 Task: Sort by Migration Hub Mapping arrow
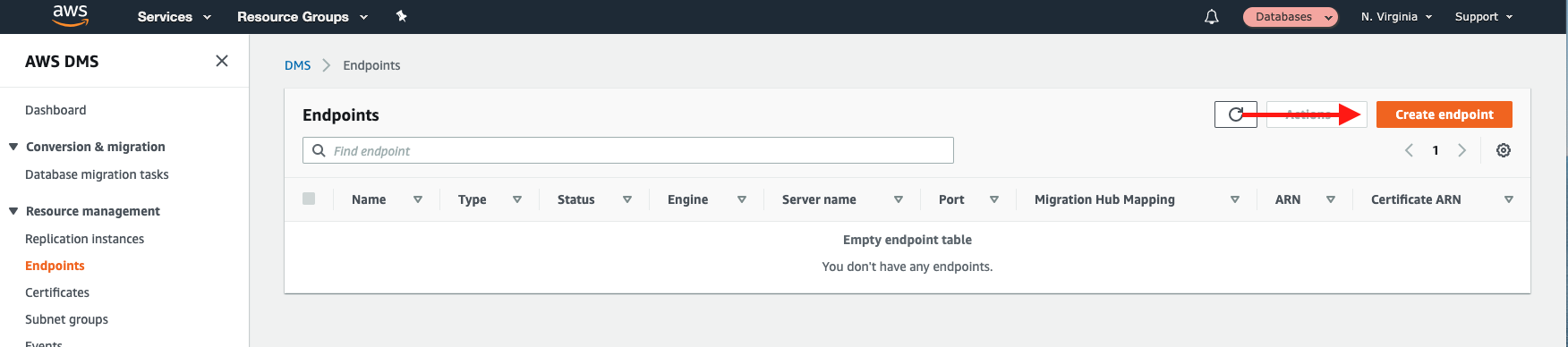pos(1235,199)
